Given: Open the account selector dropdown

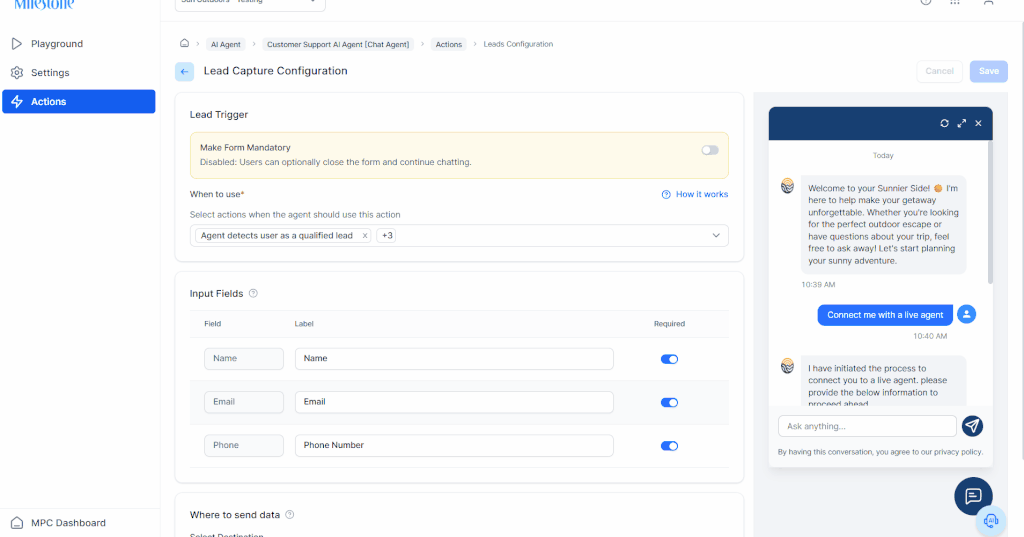Looking at the screenshot, I should point(250,3).
